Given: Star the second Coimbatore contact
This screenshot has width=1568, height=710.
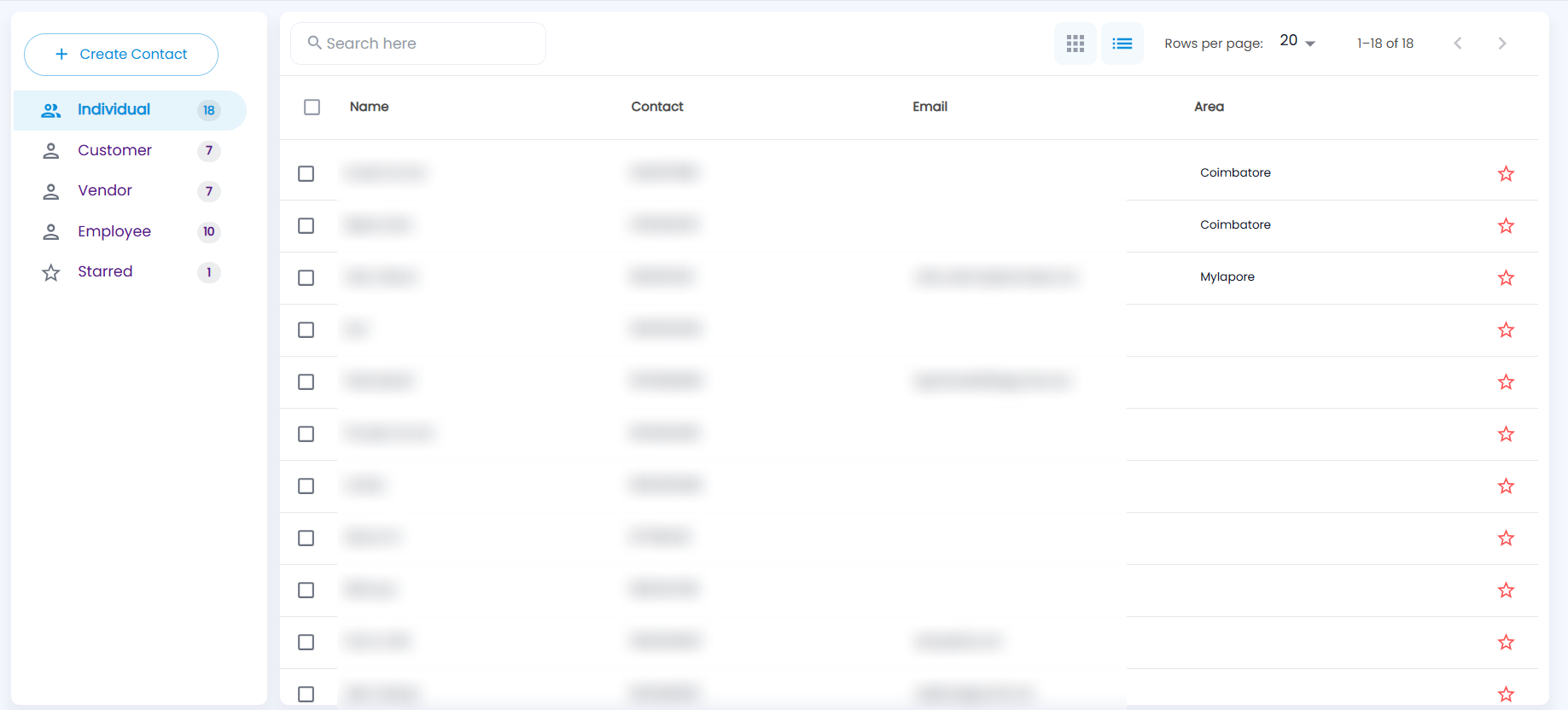Looking at the screenshot, I should [1506, 225].
